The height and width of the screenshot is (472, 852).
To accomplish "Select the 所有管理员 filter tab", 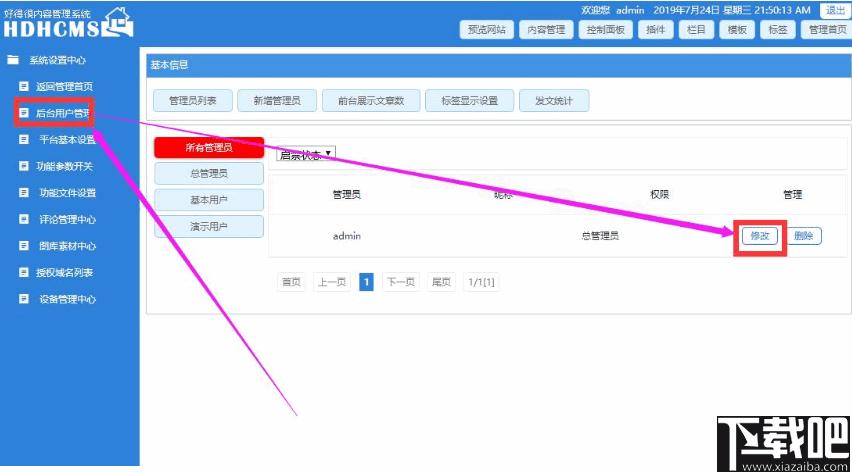I will (x=209, y=148).
